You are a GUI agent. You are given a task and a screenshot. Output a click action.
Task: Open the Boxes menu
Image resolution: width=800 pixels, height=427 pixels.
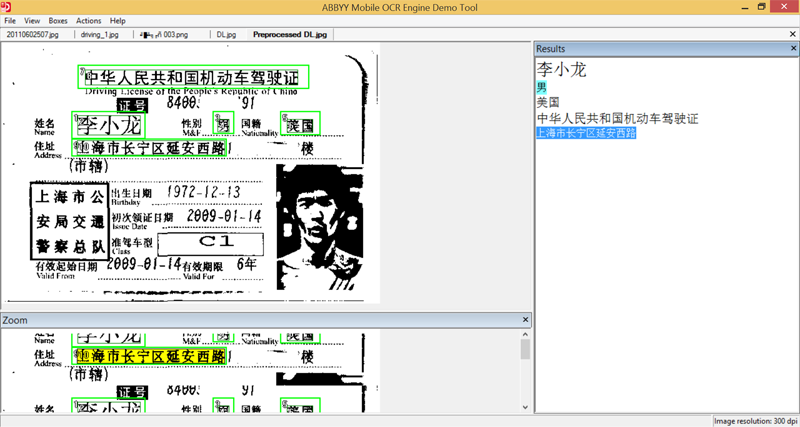point(58,20)
